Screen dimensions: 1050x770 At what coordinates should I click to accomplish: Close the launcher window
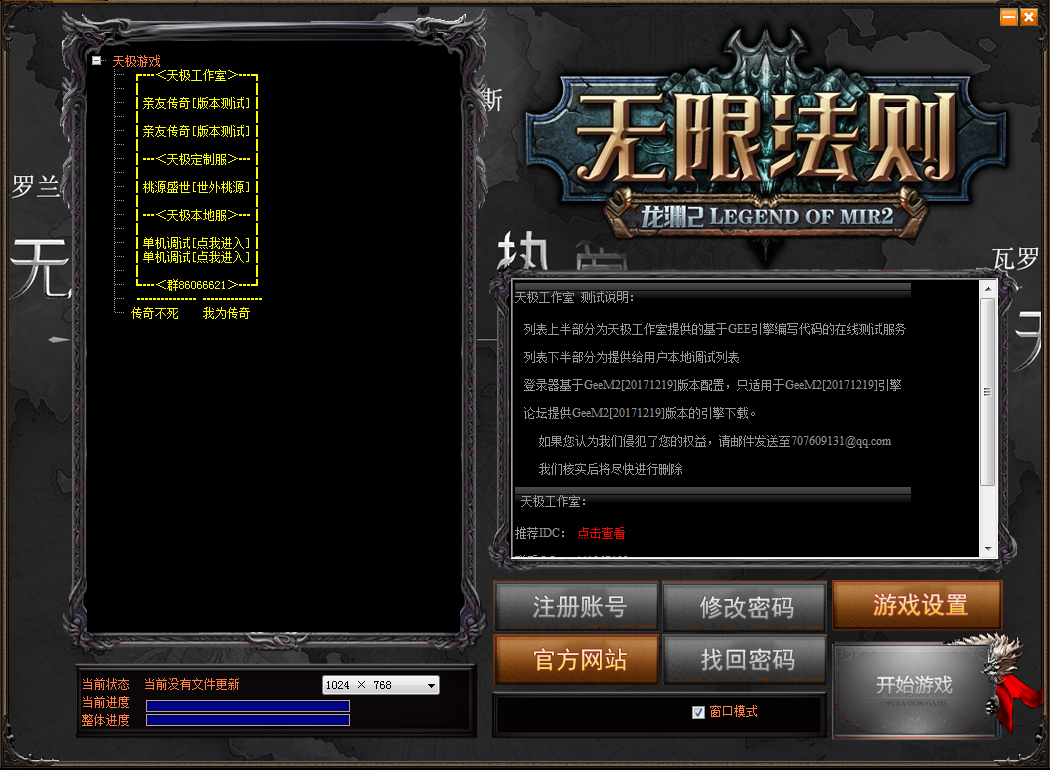[1029, 17]
